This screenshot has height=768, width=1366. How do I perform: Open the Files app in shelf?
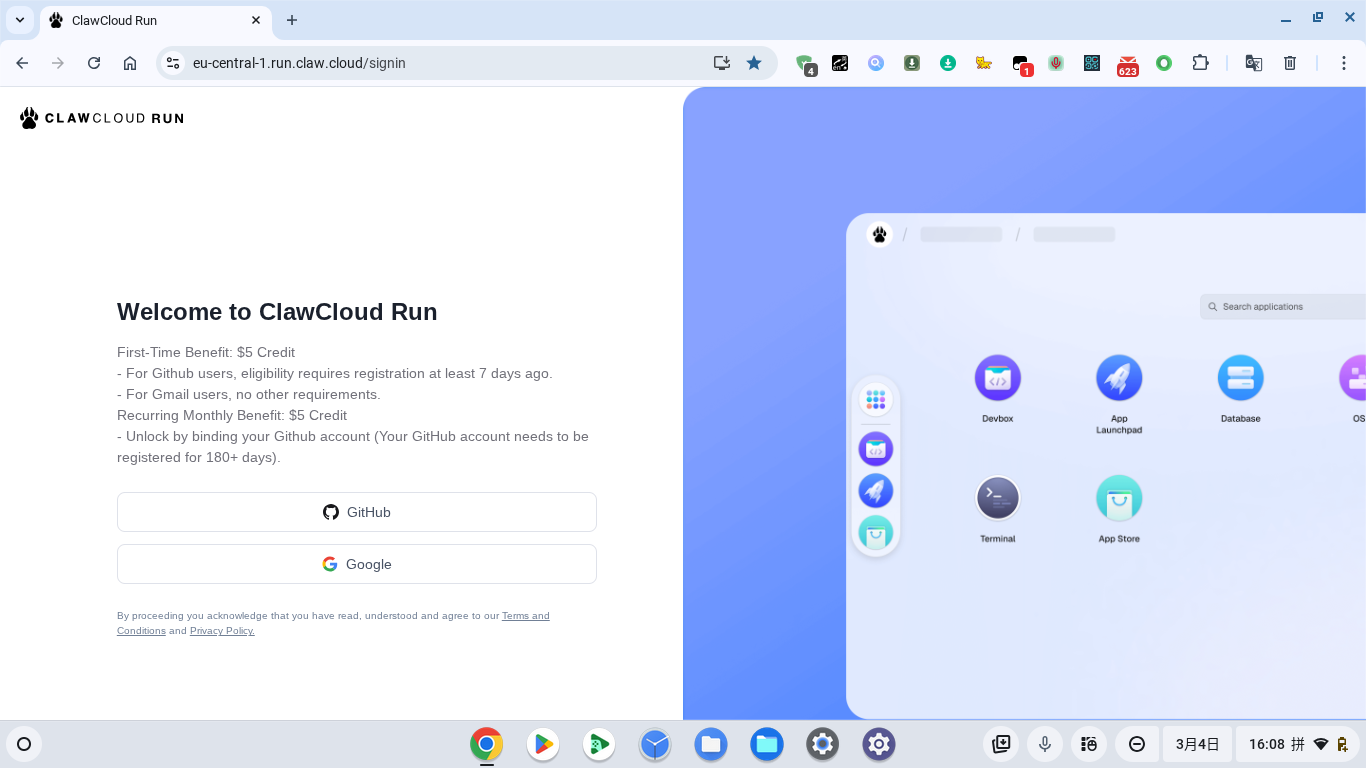(711, 744)
